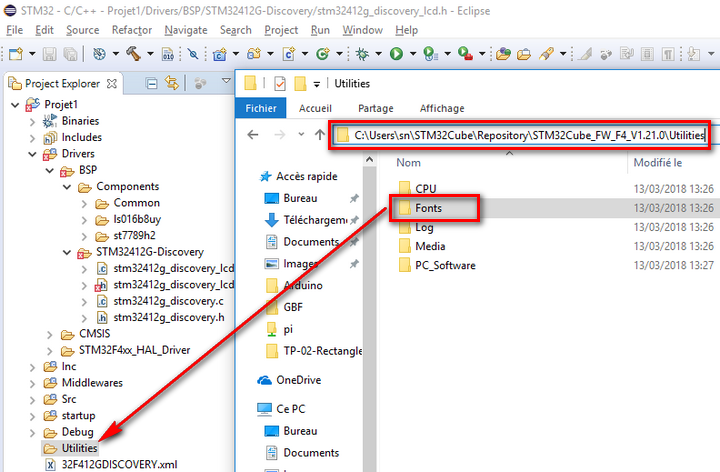Click the Build hammer icon
This screenshot has width=720, height=472.
[x=134, y=54]
